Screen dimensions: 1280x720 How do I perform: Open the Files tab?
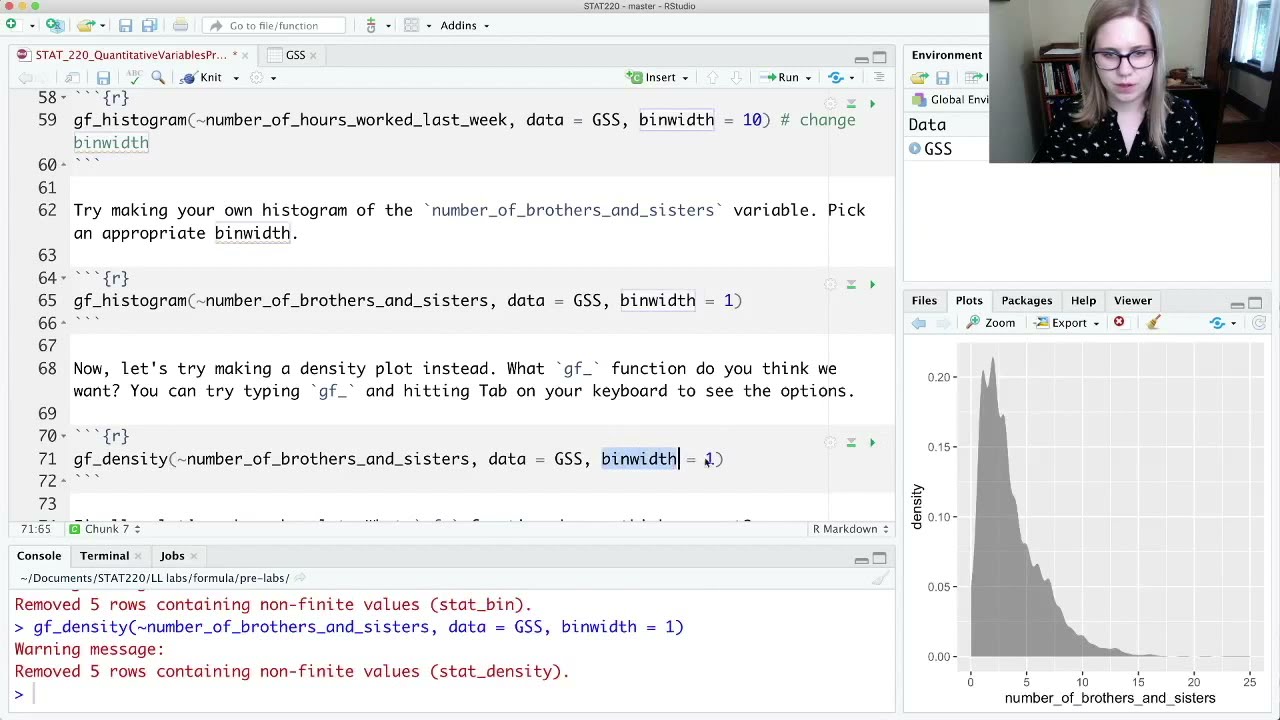924,301
